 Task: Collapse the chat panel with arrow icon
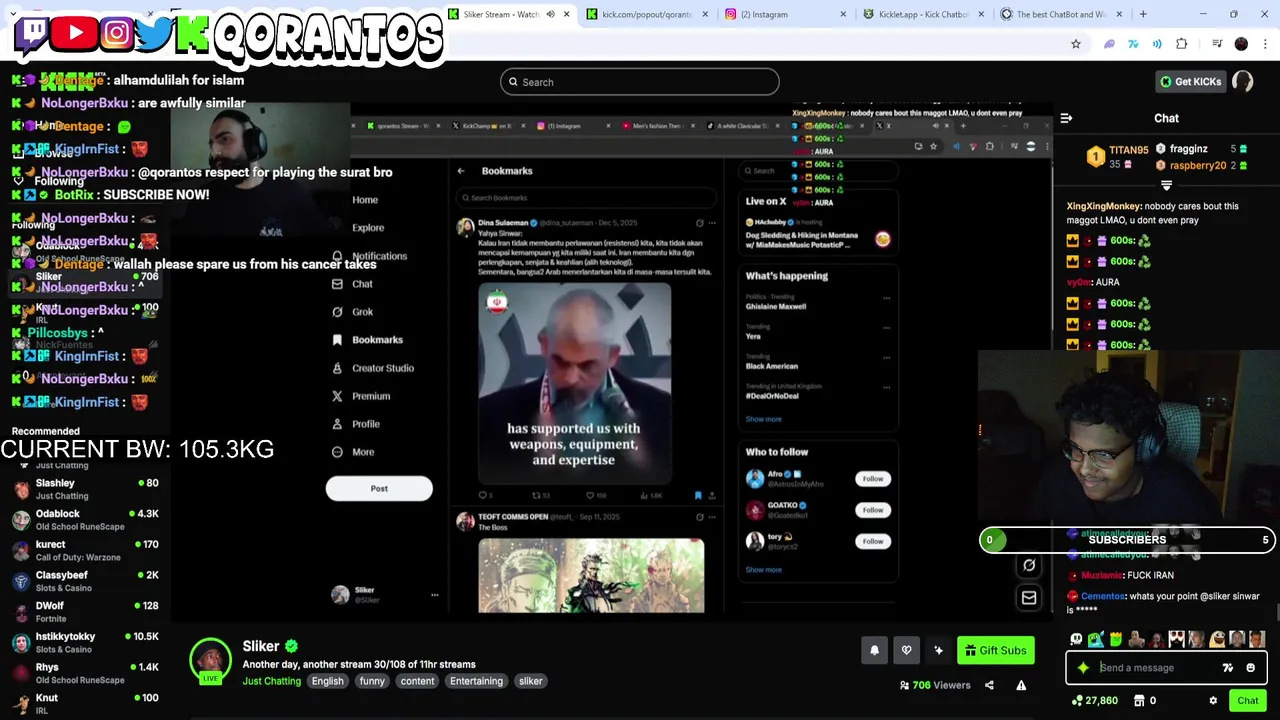[x=1066, y=118]
